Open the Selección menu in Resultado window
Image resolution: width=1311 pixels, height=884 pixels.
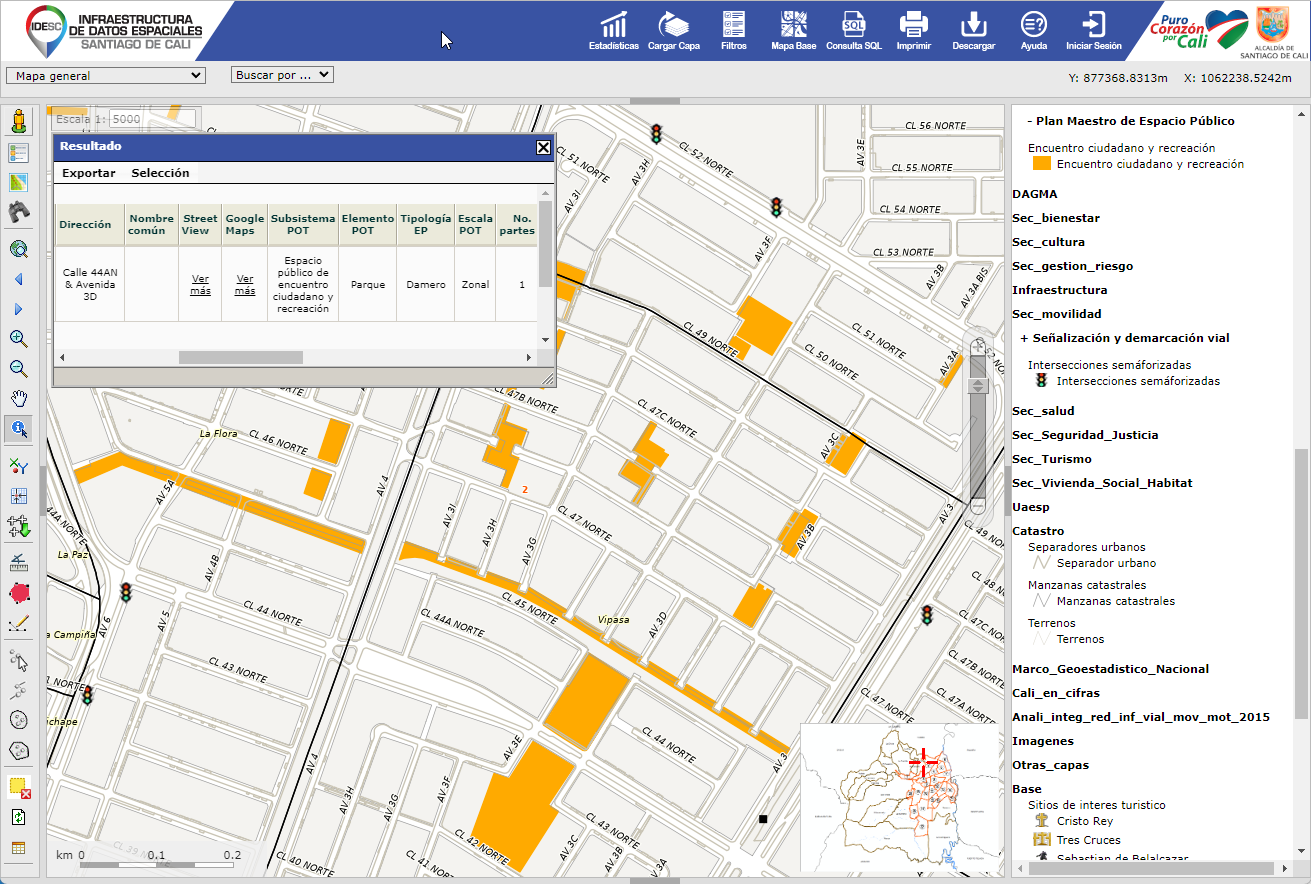point(160,173)
